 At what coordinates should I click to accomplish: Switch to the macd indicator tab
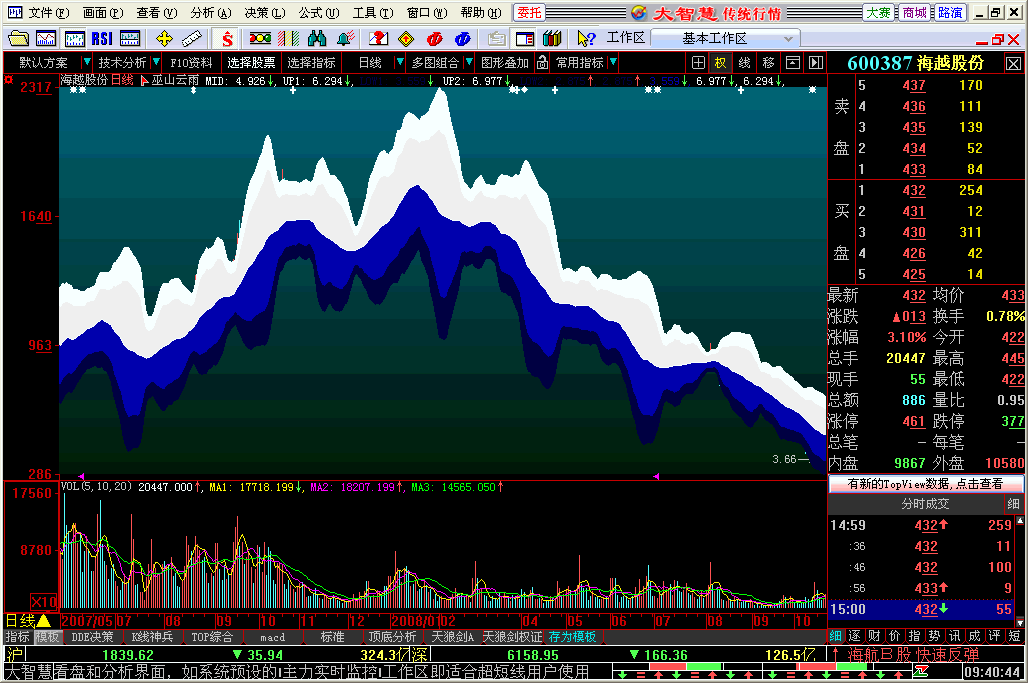point(272,636)
